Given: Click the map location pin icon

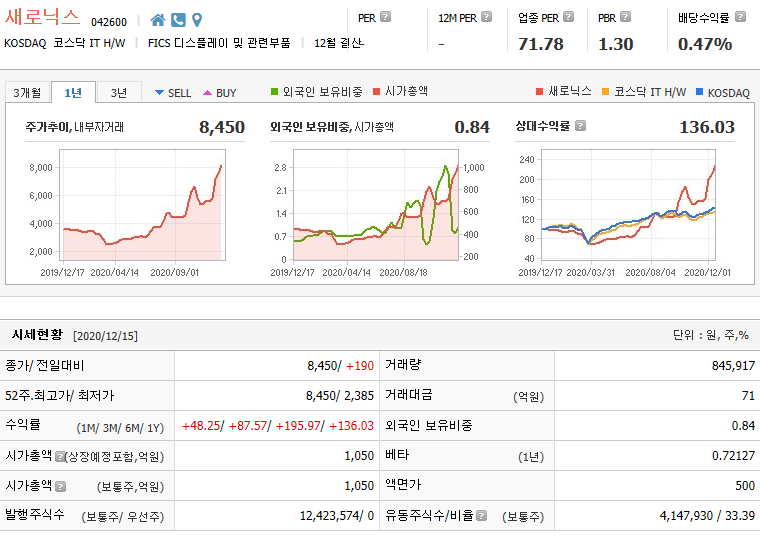Looking at the screenshot, I should (197, 20).
